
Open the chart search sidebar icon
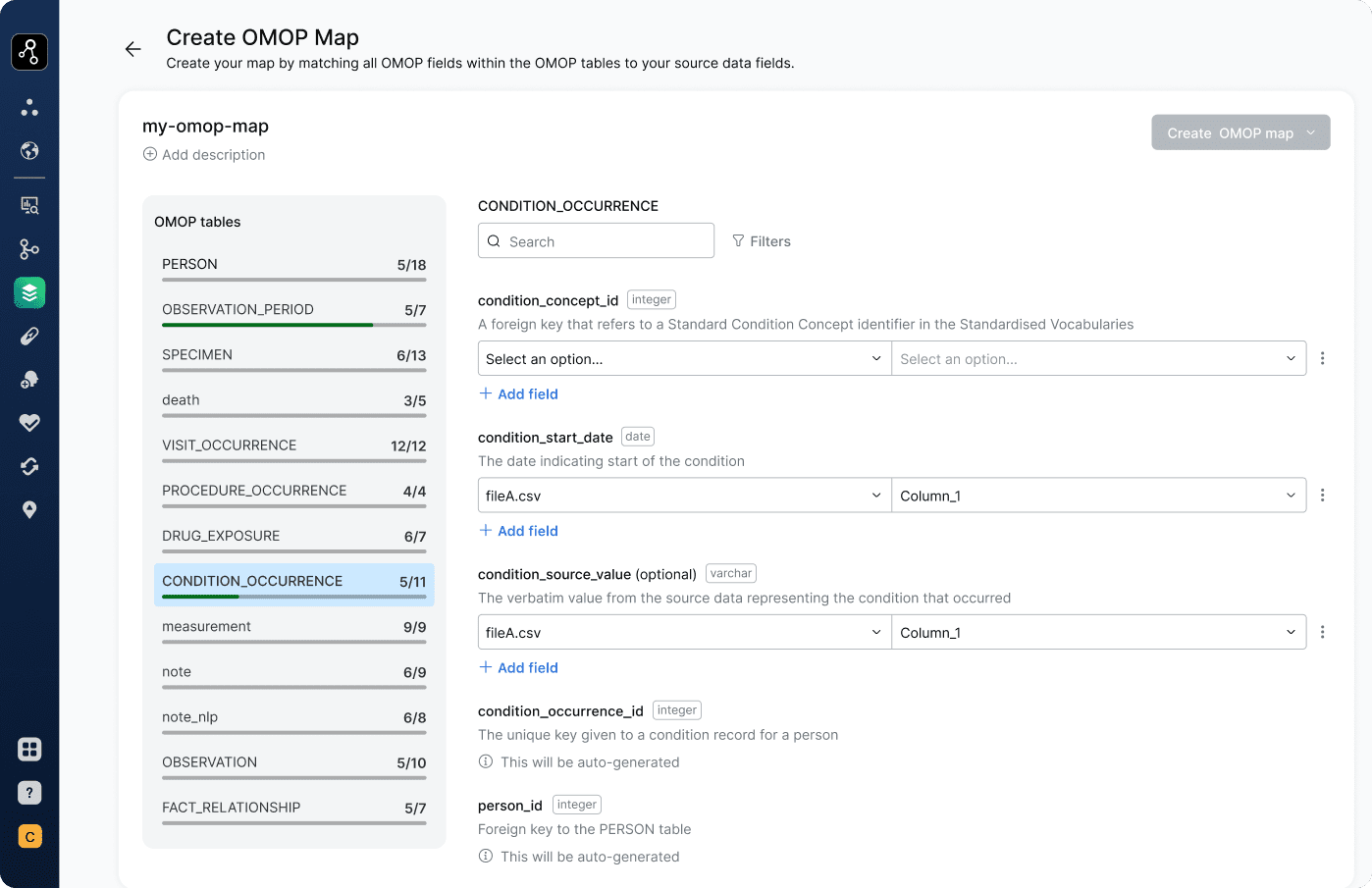click(x=29, y=205)
